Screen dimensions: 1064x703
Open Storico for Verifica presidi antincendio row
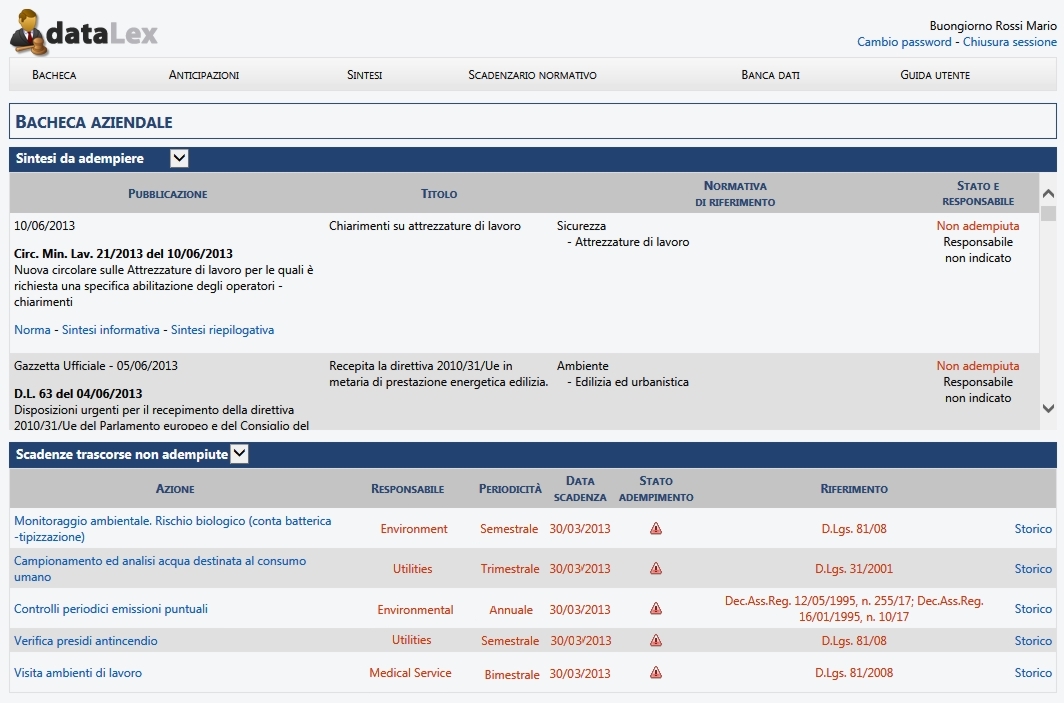(x=1033, y=641)
